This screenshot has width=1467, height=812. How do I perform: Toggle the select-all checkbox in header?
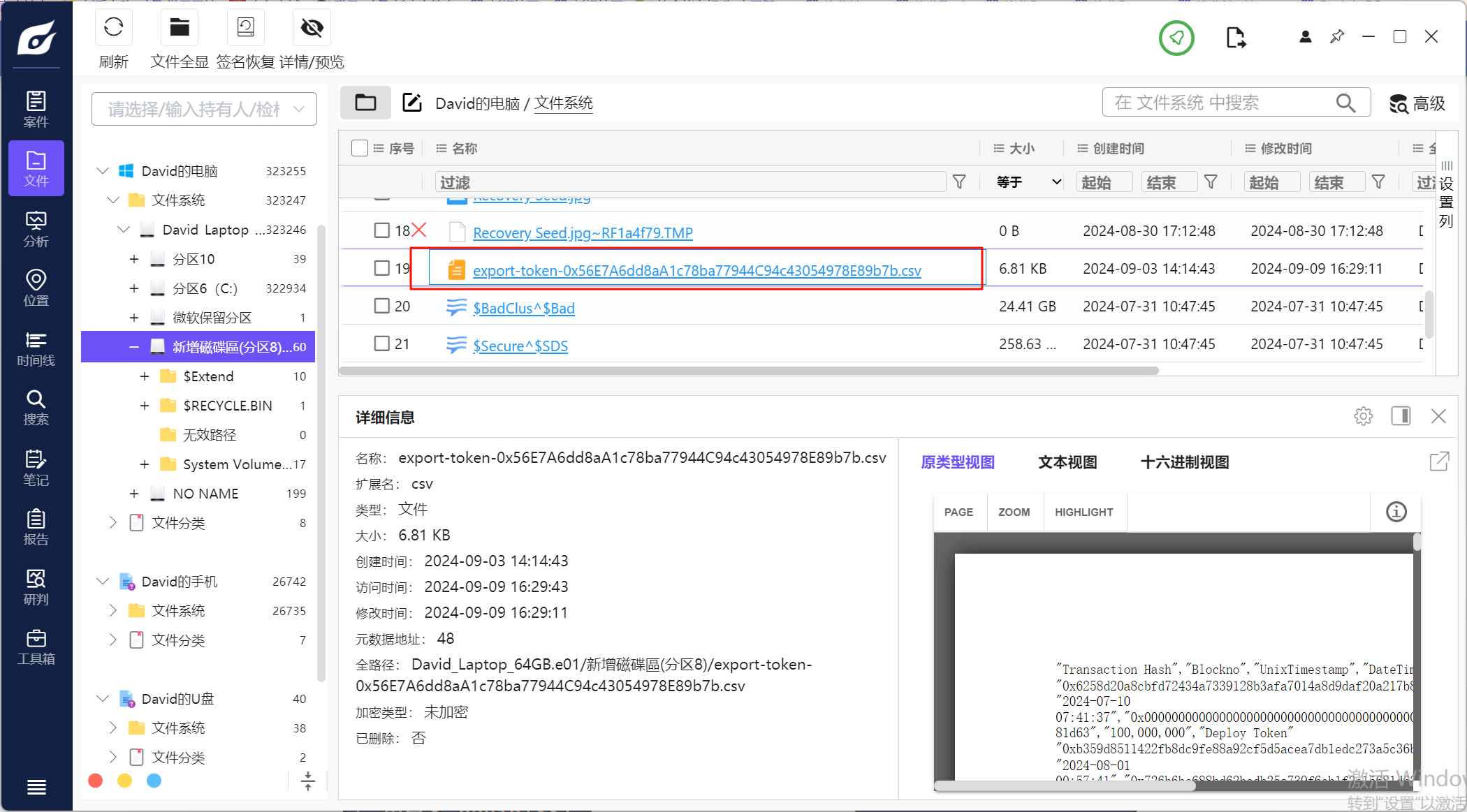click(360, 148)
